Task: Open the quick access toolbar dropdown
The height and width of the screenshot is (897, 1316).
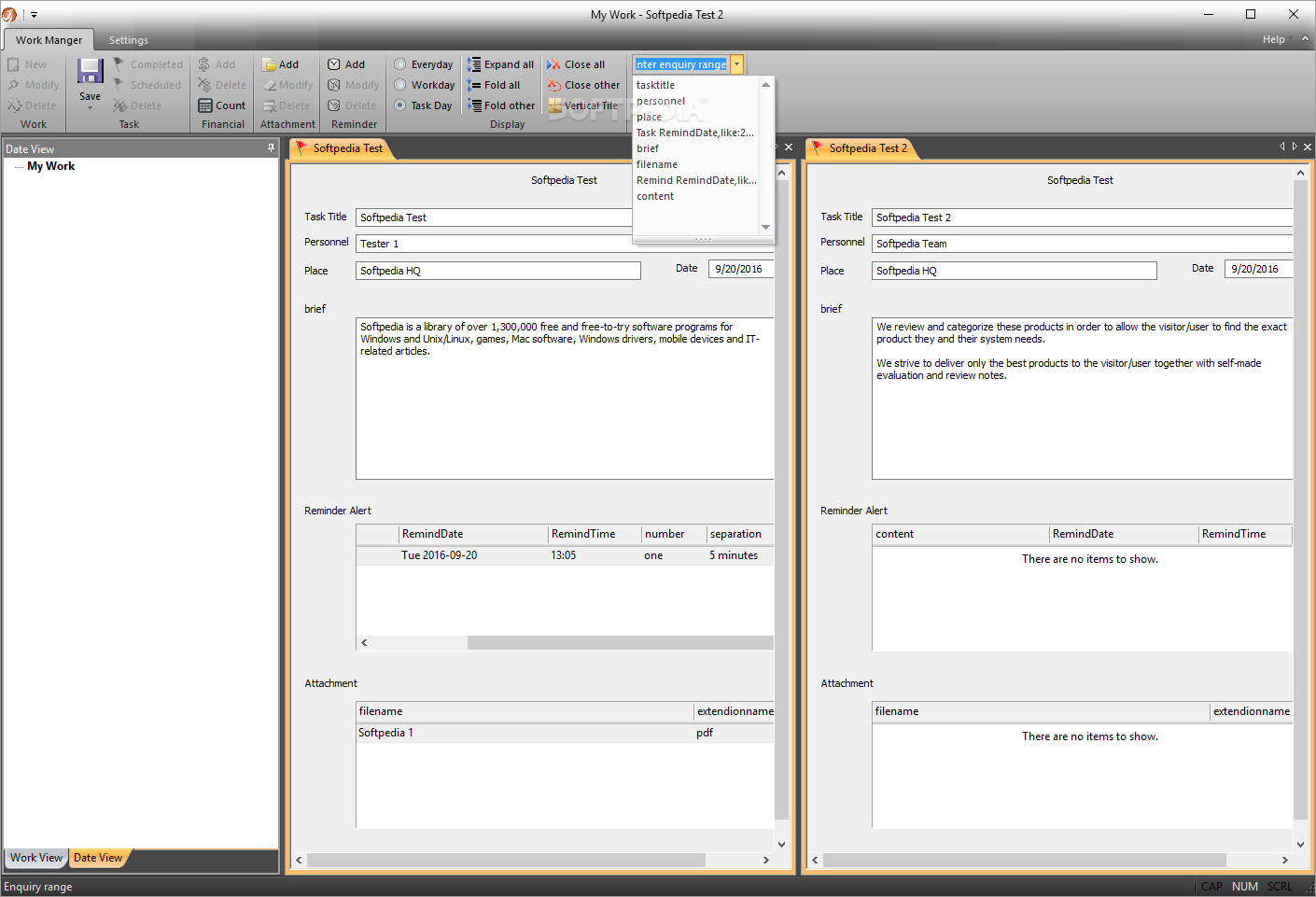Action: pos(35,15)
